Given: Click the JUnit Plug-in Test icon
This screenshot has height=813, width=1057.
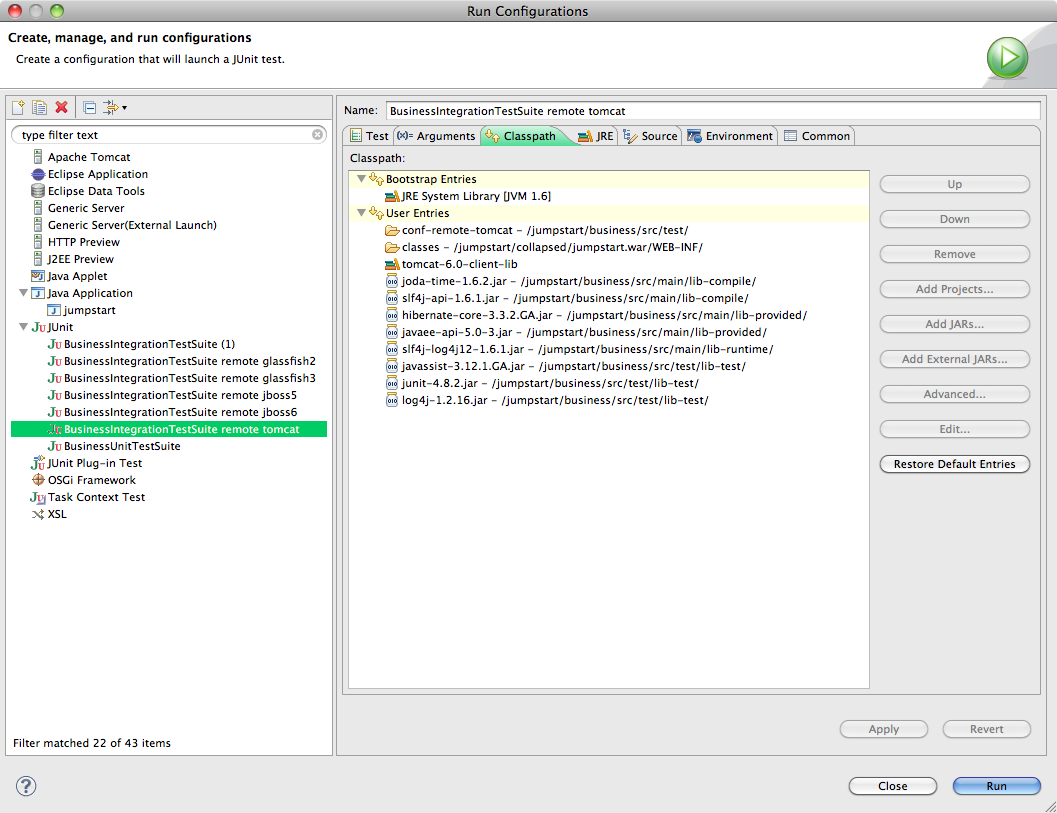Looking at the screenshot, I should point(38,463).
